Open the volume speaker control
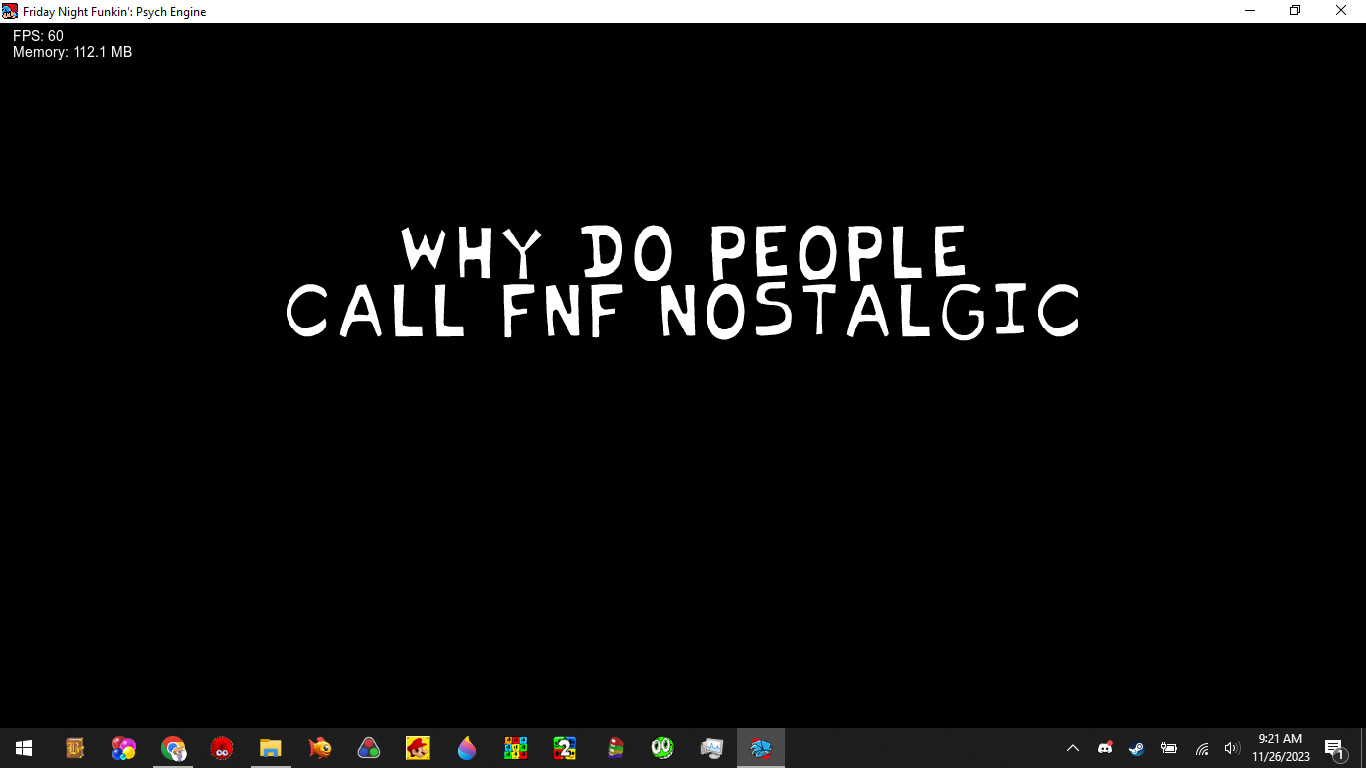Screen dimensions: 1366x768 coord(1232,748)
